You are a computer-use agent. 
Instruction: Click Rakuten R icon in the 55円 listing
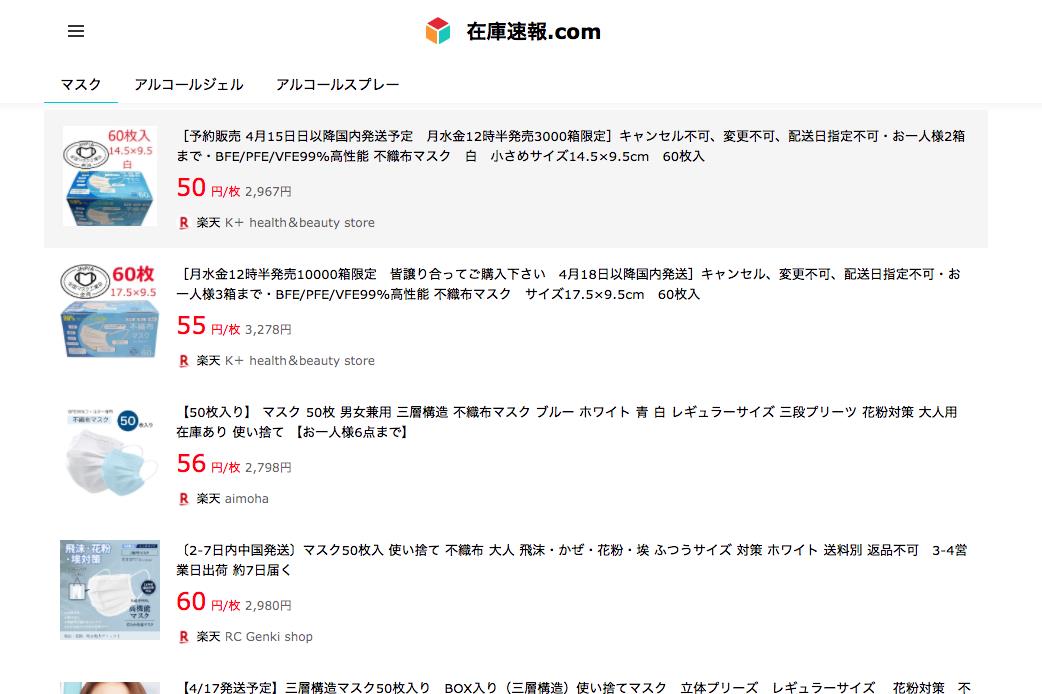(184, 361)
